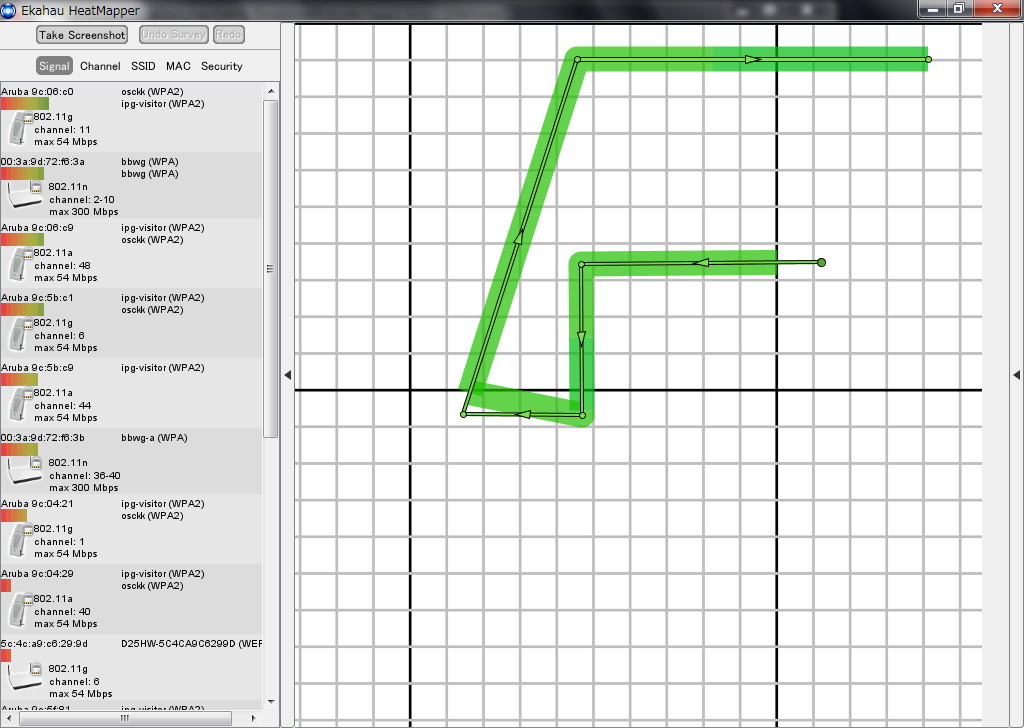Click the 'Aruba 9c:06:c0' label
The image size is (1024, 728).
coord(37,91)
